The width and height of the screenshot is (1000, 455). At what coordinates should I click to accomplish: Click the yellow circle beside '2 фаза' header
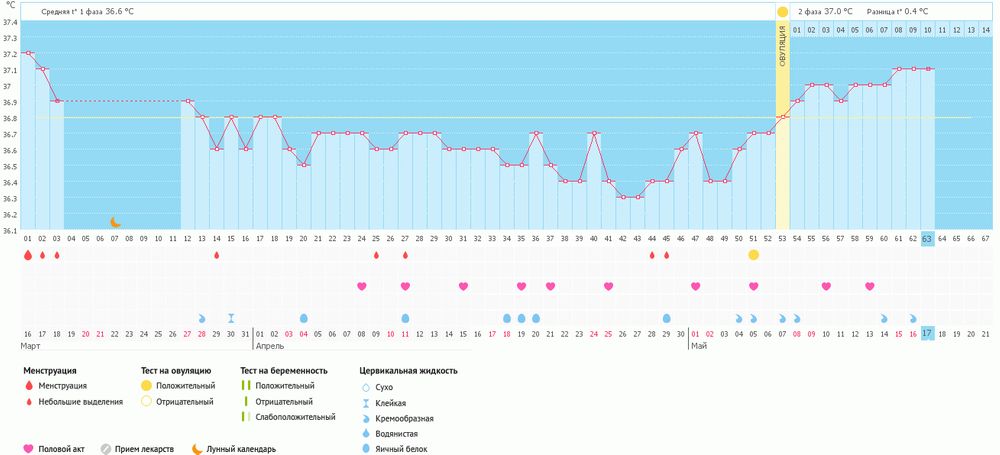pos(782,11)
